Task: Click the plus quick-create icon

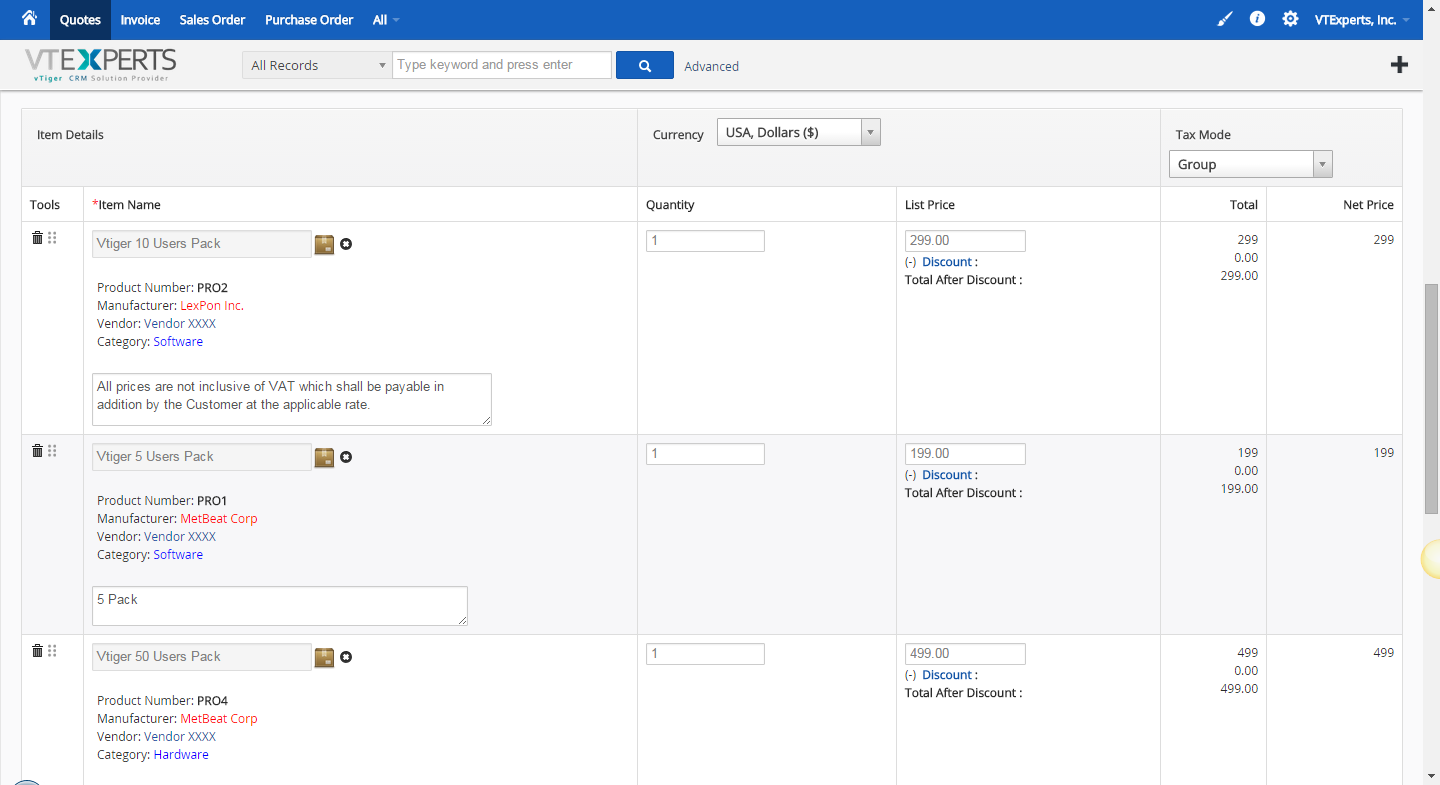Action: tap(1399, 65)
